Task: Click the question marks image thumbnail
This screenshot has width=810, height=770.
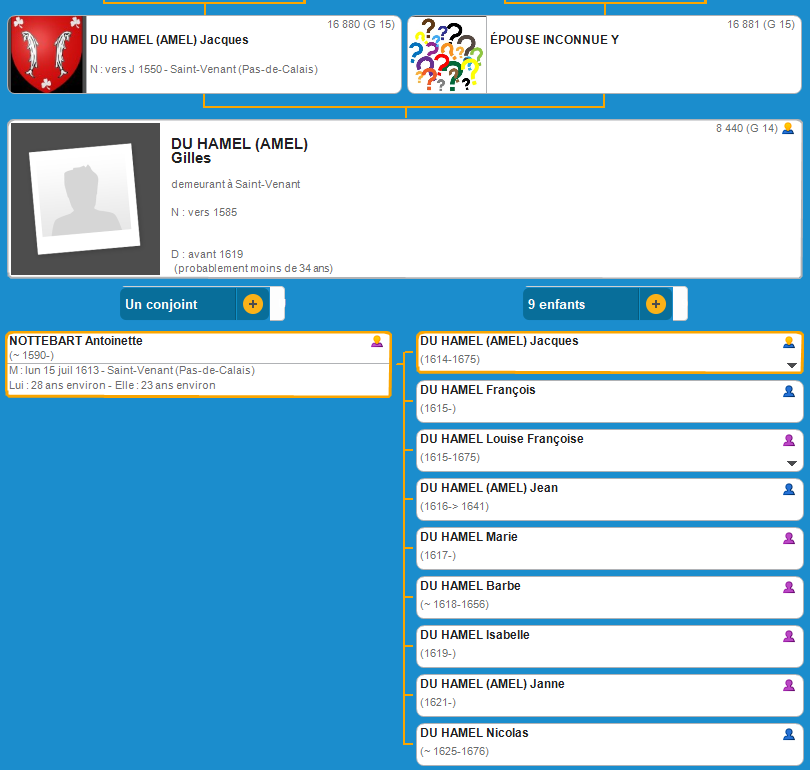Action: (x=447, y=55)
